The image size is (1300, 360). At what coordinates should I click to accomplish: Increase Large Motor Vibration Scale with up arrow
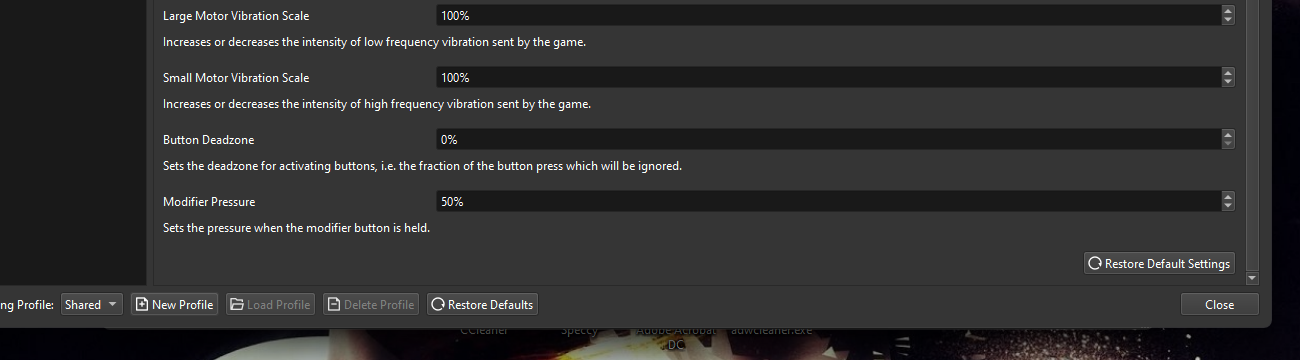(1228, 11)
